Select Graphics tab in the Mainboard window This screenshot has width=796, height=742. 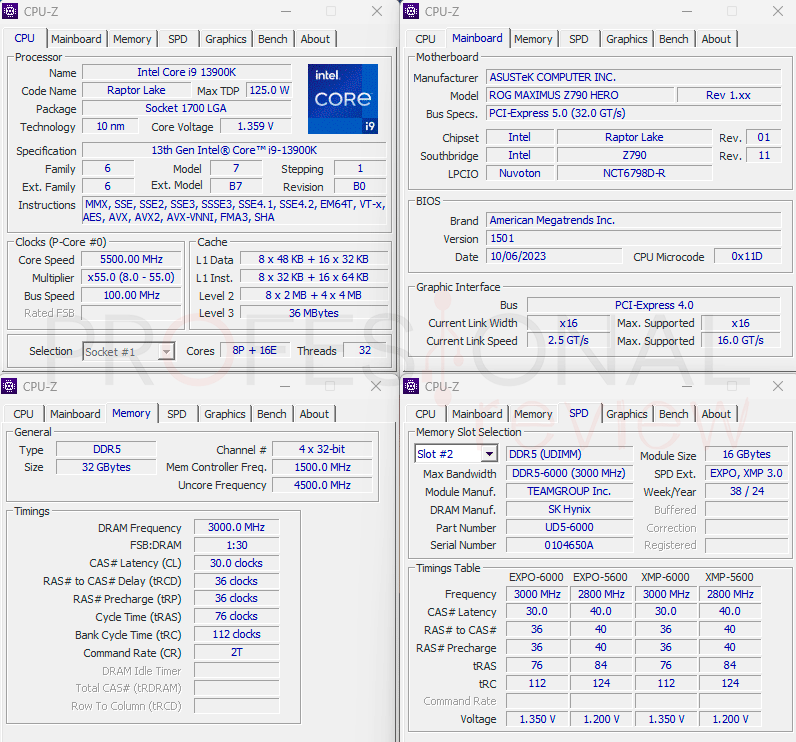coord(627,39)
